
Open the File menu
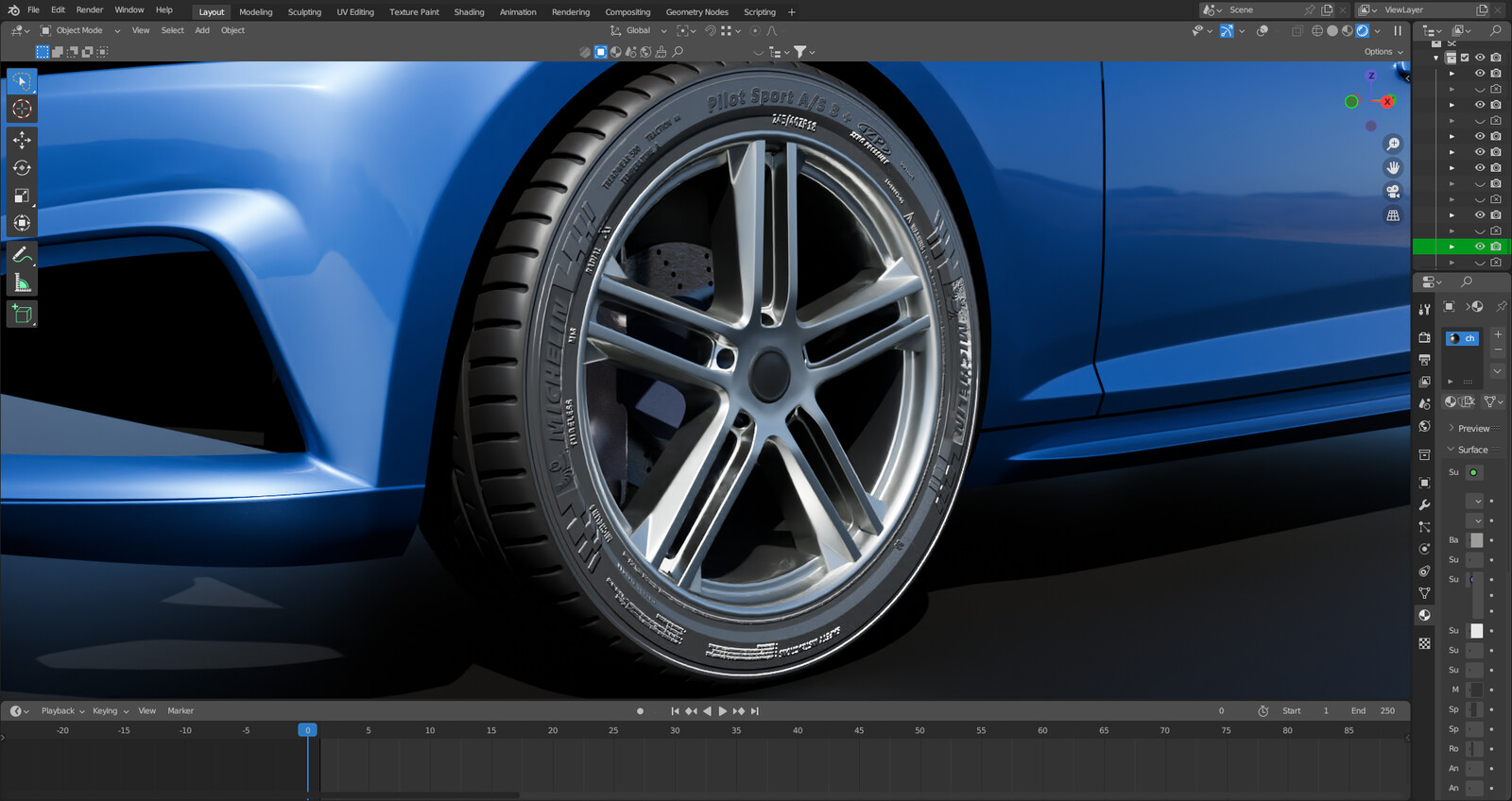pyautogui.click(x=33, y=10)
